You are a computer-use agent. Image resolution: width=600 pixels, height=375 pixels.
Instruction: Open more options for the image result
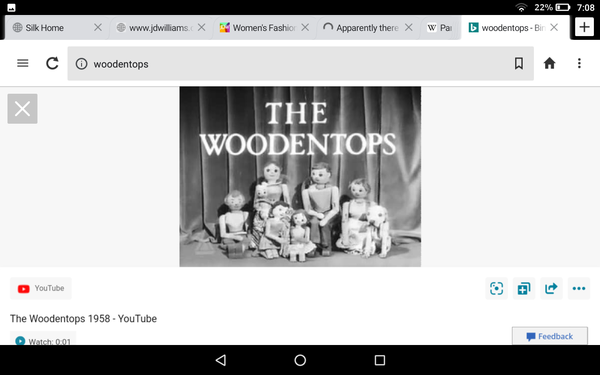pos(579,288)
